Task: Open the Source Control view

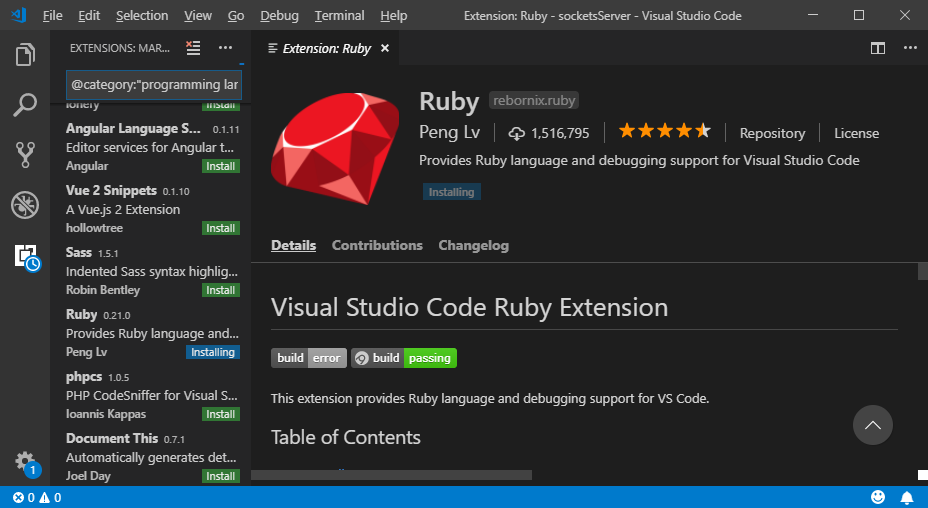Action: pyautogui.click(x=25, y=155)
